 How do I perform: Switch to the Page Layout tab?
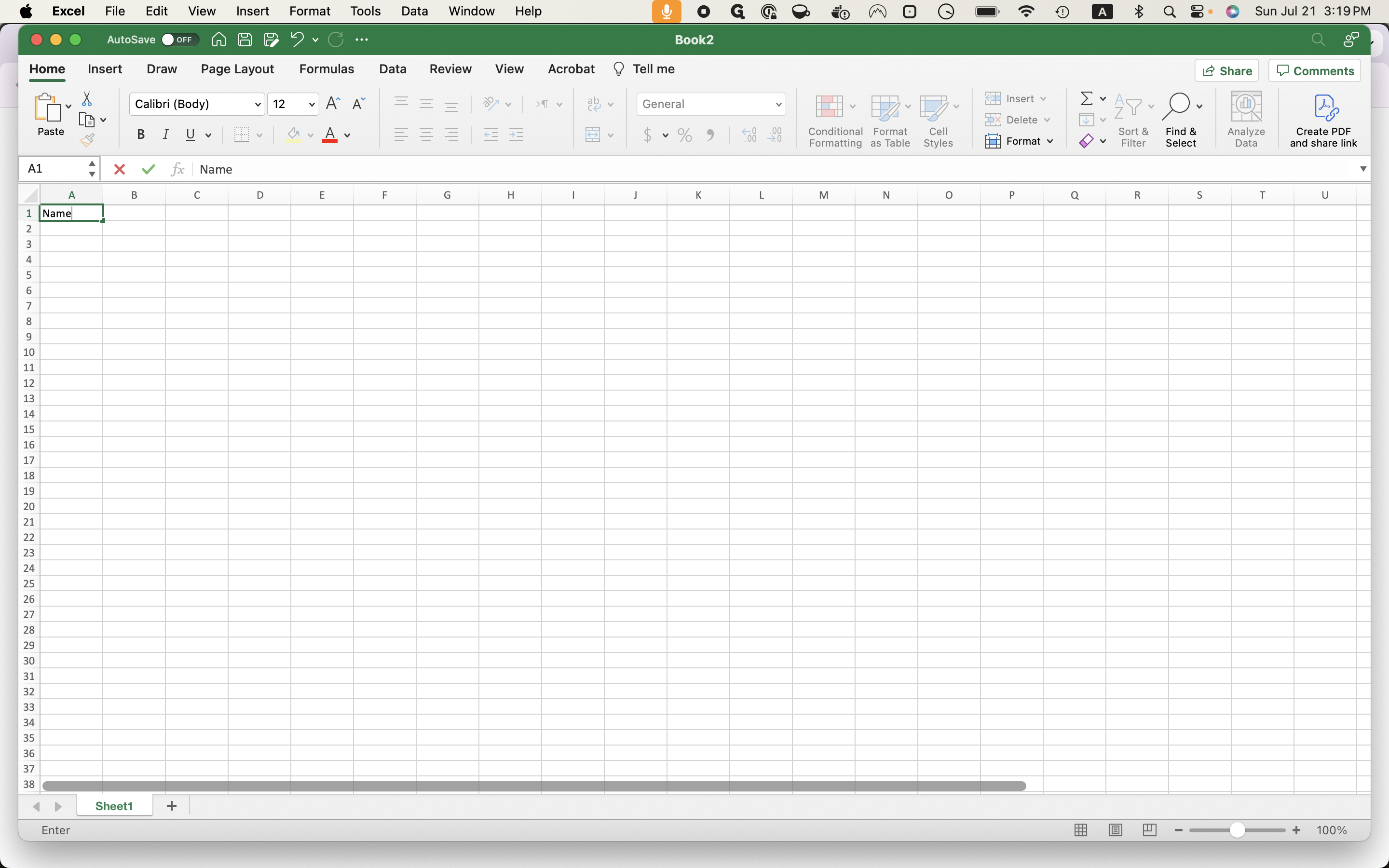click(237, 69)
